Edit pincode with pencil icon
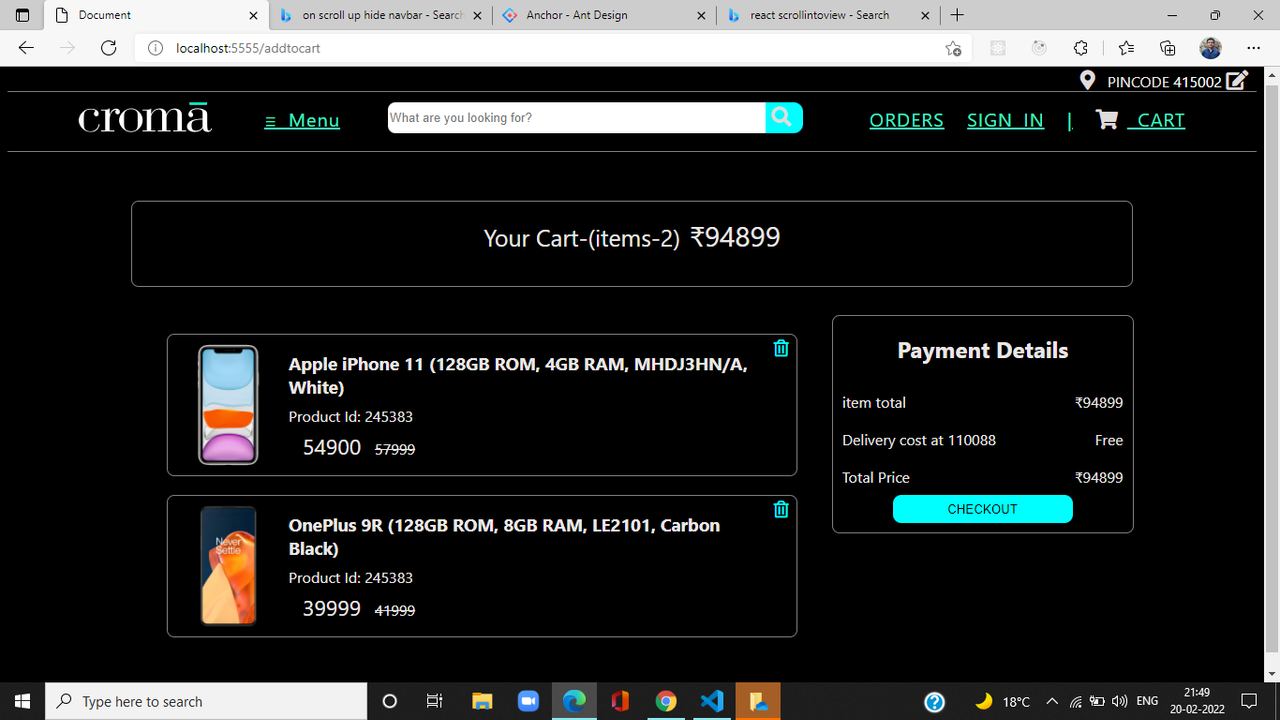The image size is (1280, 720). [x=1237, y=81]
